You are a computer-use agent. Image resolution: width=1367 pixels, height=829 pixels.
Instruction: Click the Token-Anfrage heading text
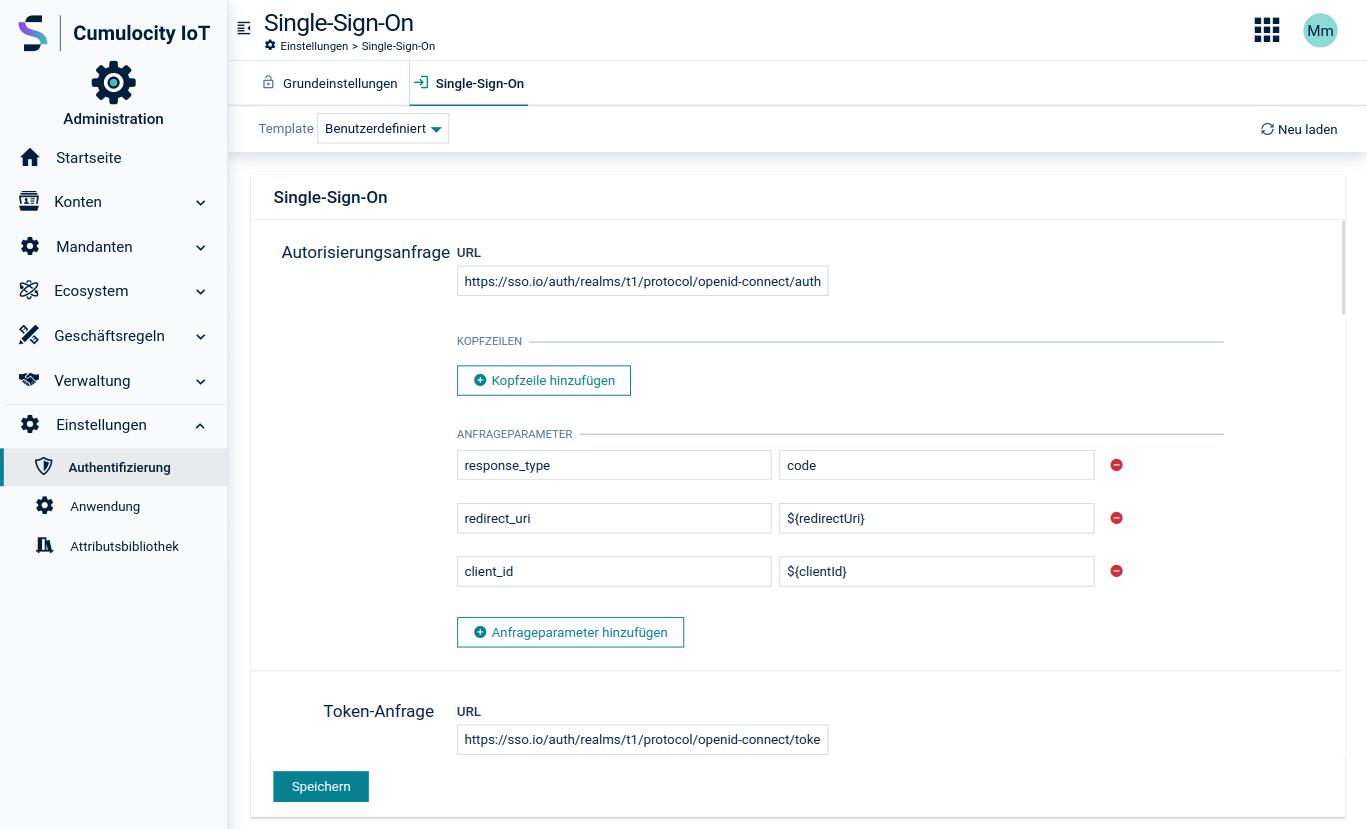(x=379, y=711)
